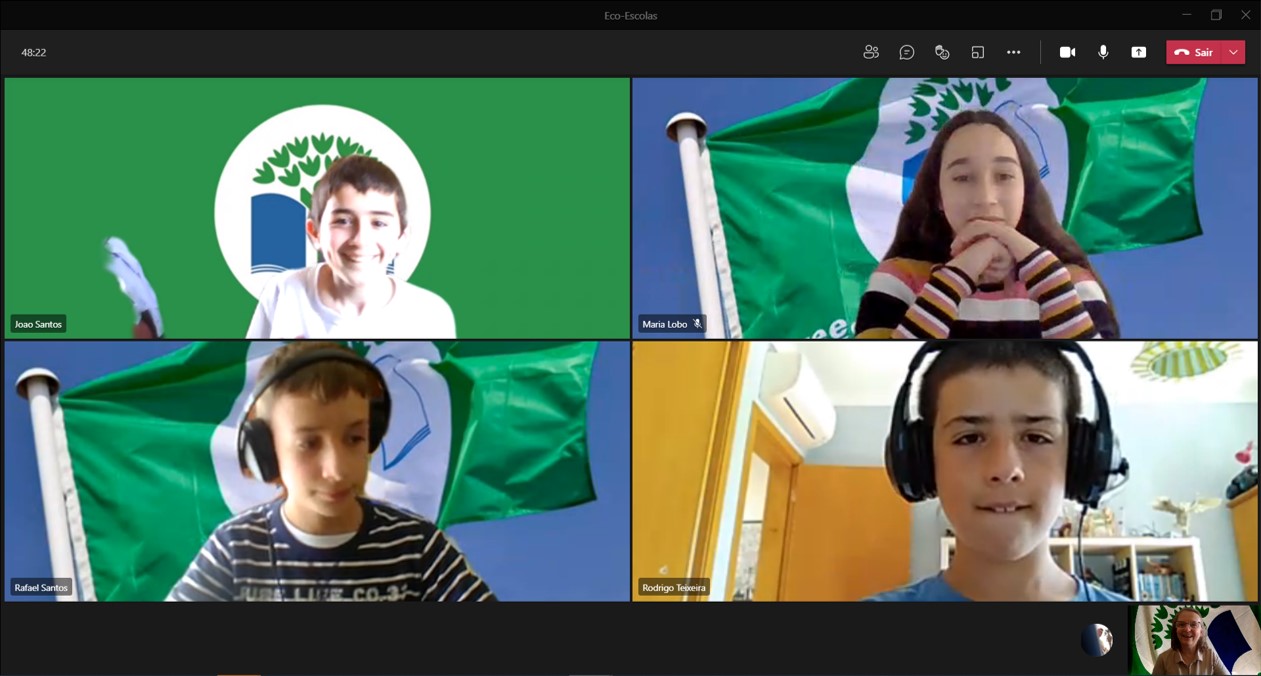
Task: Mute the microphone
Action: (x=1103, y=52)
